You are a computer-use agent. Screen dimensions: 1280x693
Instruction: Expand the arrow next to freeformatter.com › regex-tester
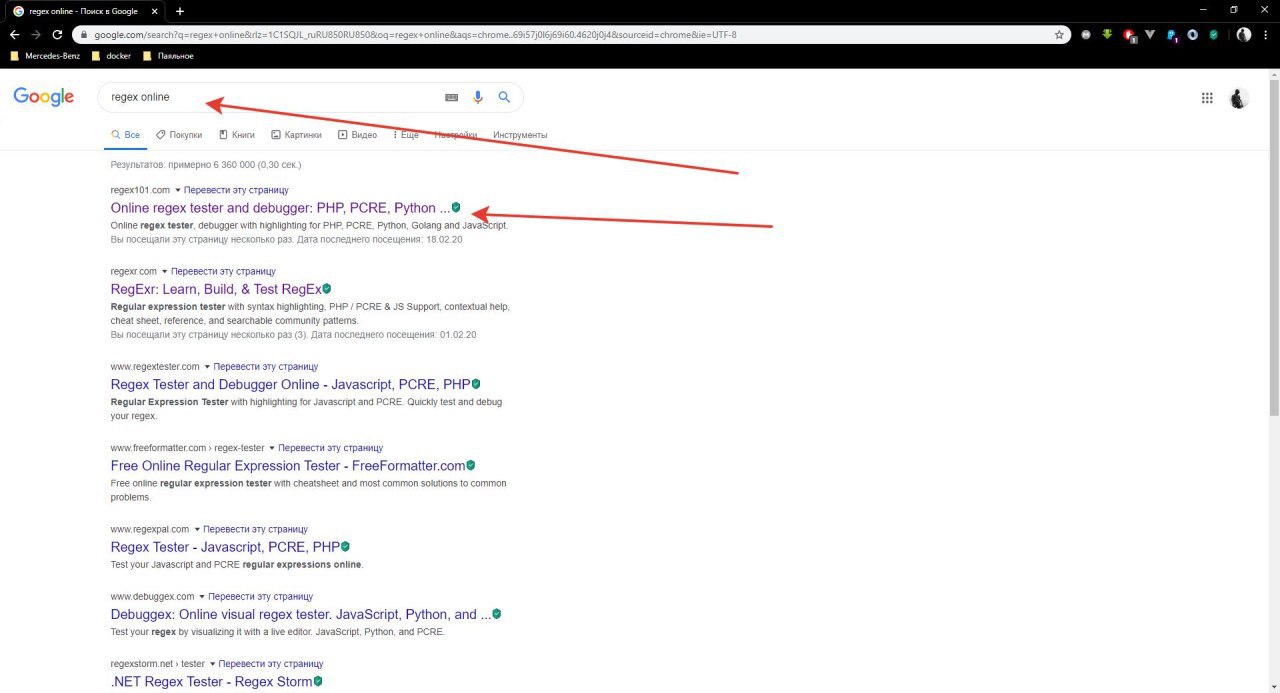pos(272,448)
